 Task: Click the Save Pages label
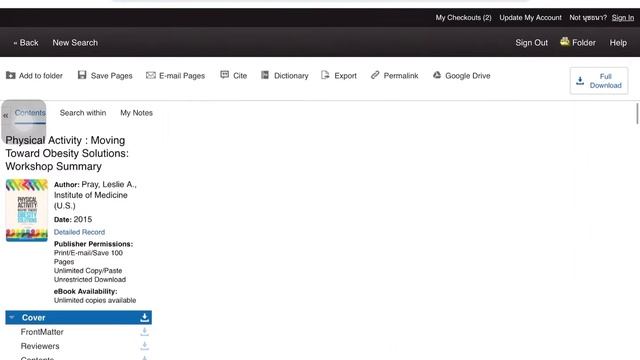point(111,76)
